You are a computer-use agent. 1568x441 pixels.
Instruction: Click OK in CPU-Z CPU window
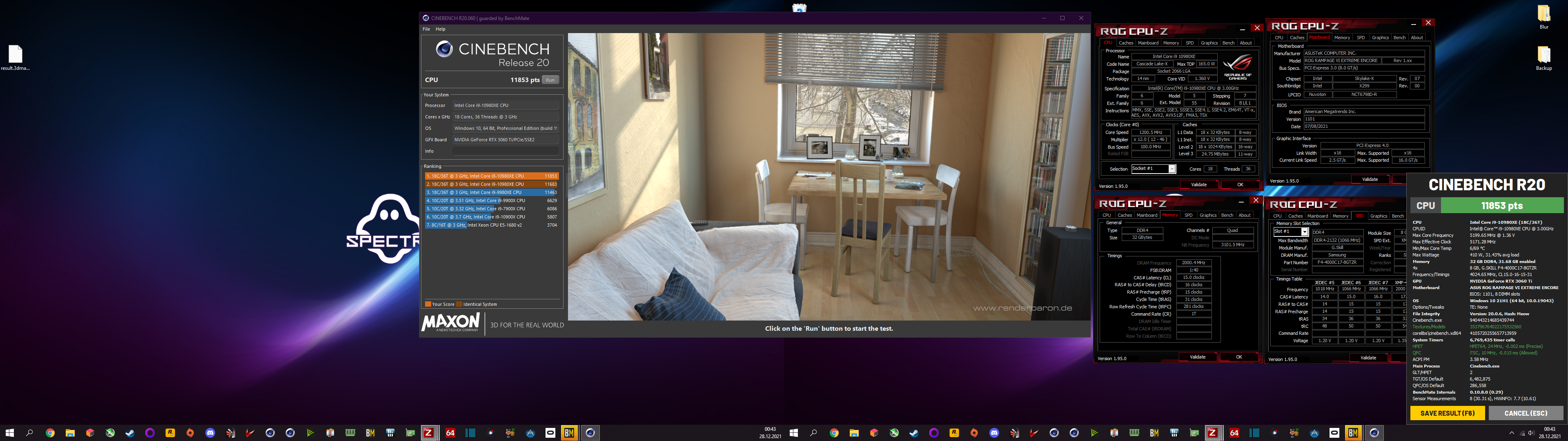tap(1240, 185)
